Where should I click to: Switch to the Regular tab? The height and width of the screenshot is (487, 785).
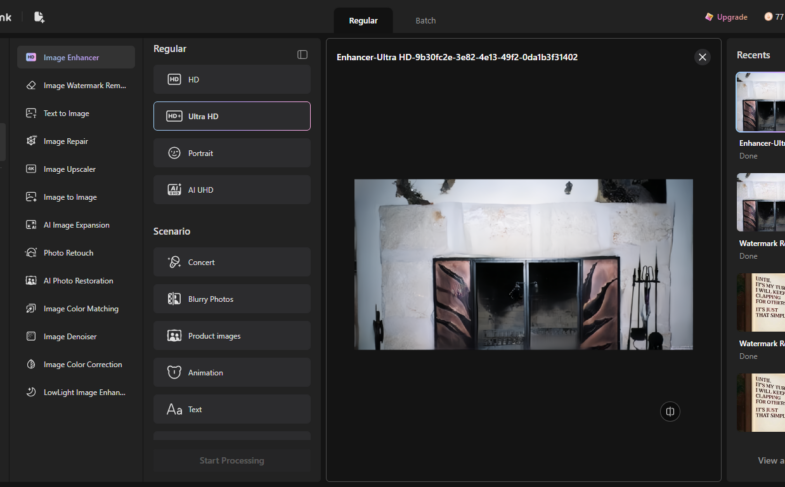(363, 21)
